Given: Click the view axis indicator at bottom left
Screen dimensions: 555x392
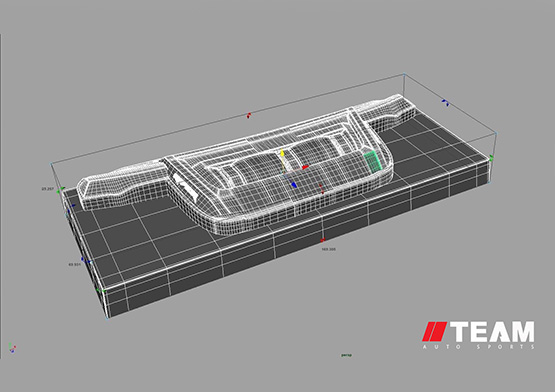Looking at the screenshot, I should [12, 348].
